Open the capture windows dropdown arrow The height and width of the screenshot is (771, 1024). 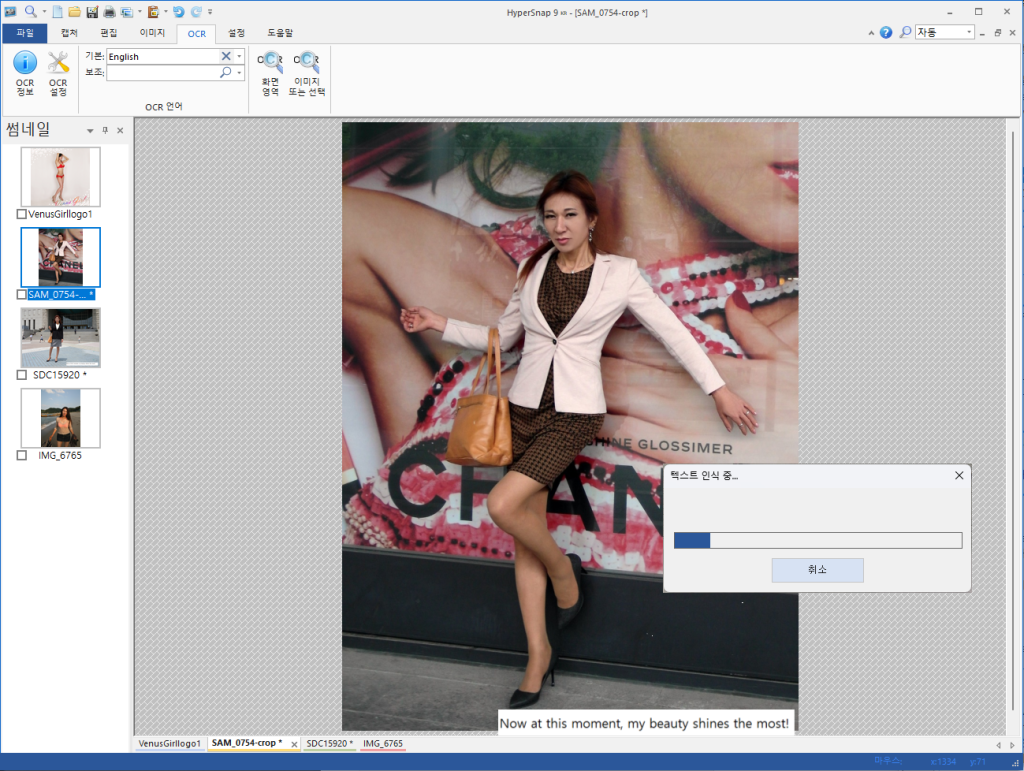click(x=139, y=12)
